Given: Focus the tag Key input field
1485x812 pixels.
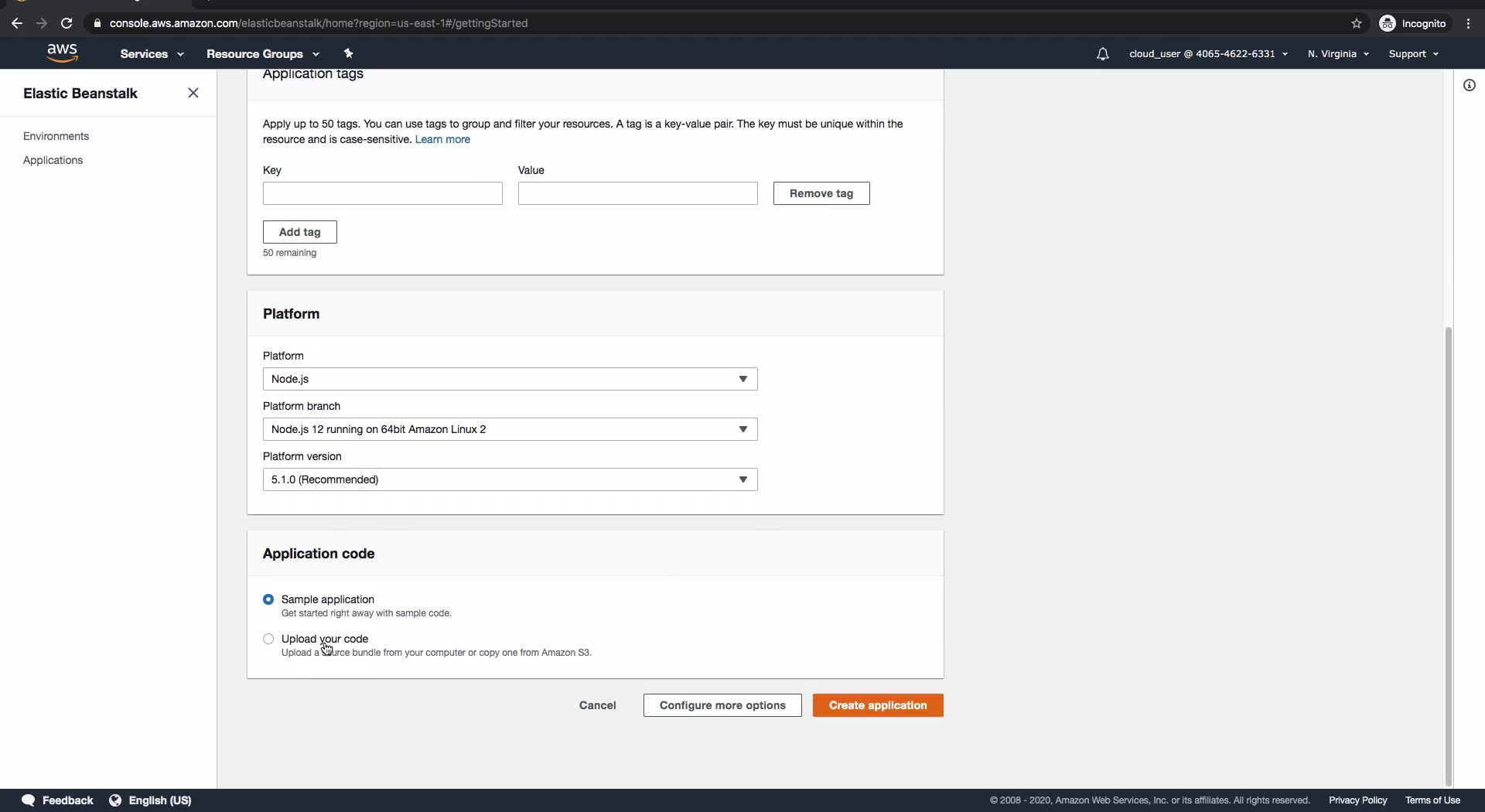Looking at the screenshot, I should [x=383, y=193].
